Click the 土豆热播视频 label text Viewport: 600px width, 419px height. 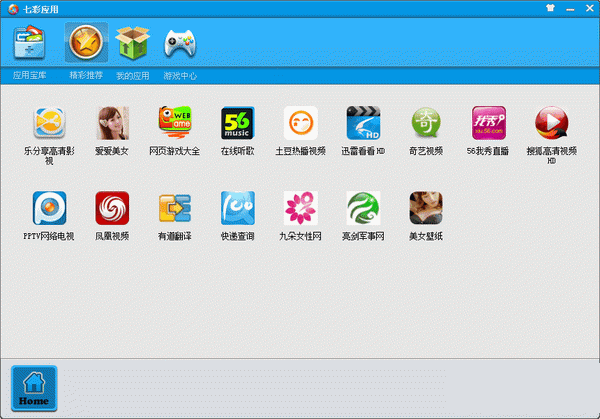300,151
